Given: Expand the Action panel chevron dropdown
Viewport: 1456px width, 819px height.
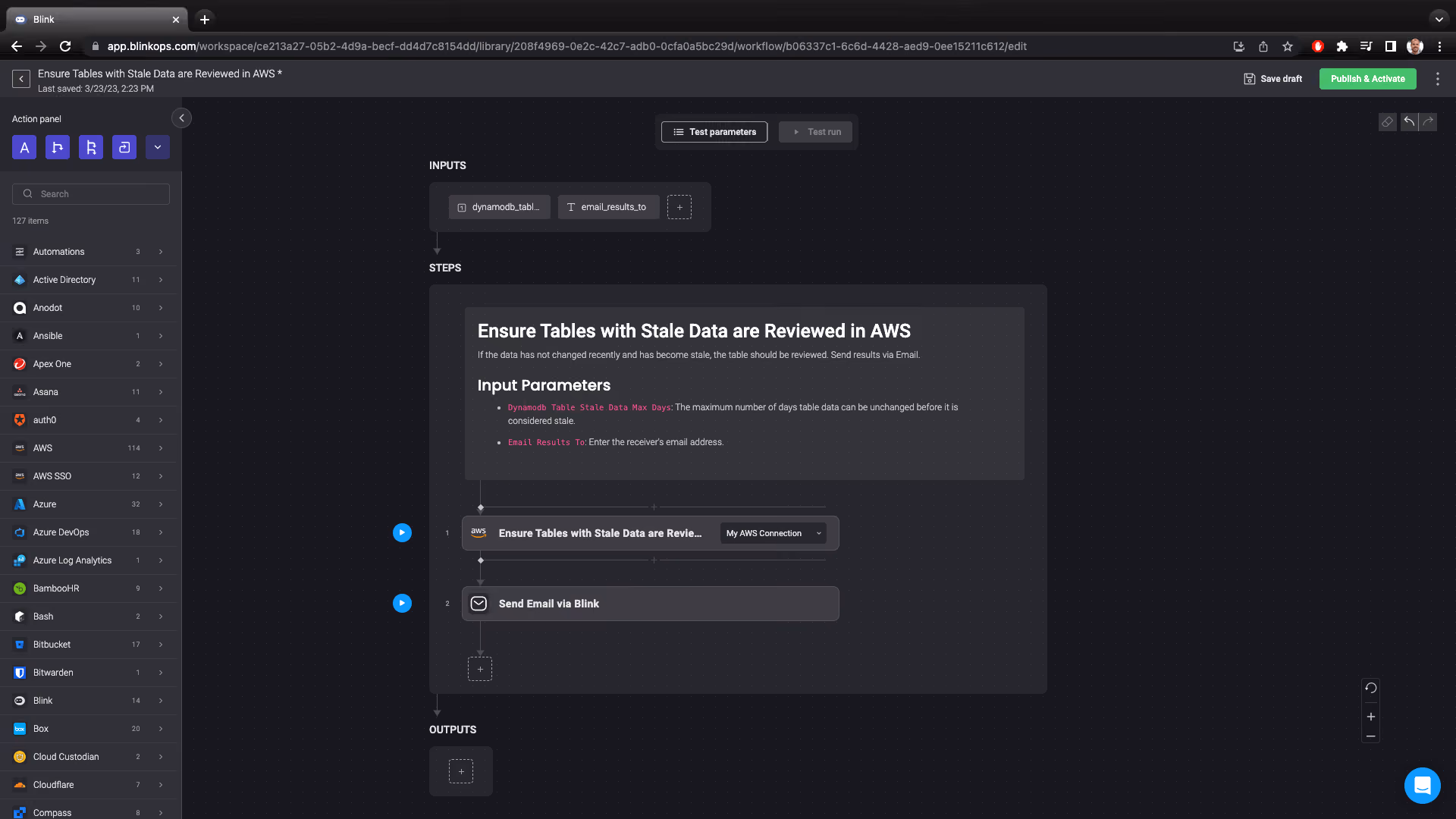Looking at the screenshot, I should [158, 147].
